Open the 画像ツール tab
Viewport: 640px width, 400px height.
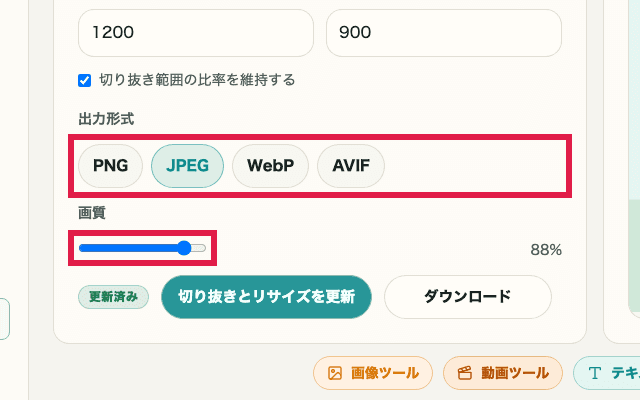coord(373,373)
